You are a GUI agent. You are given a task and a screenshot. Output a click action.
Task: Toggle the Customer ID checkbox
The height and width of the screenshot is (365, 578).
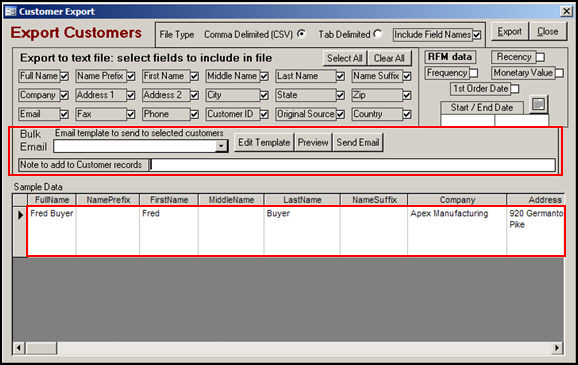(264, 115)
